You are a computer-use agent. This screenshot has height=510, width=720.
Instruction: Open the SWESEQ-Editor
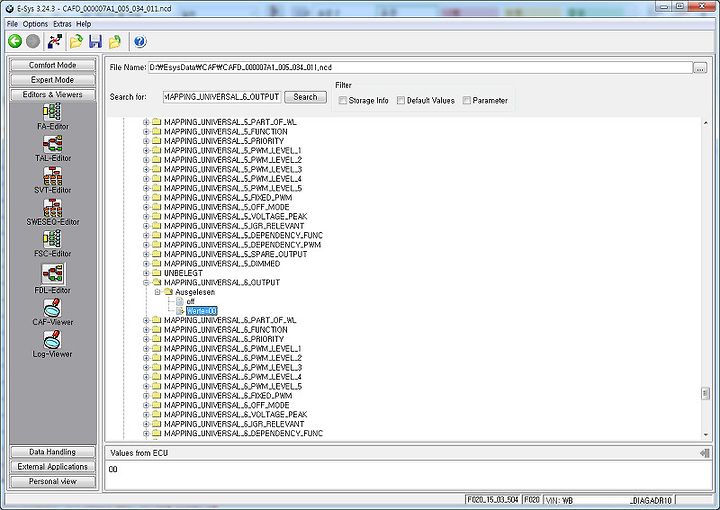pyautogui.click(x=52, y=212)
